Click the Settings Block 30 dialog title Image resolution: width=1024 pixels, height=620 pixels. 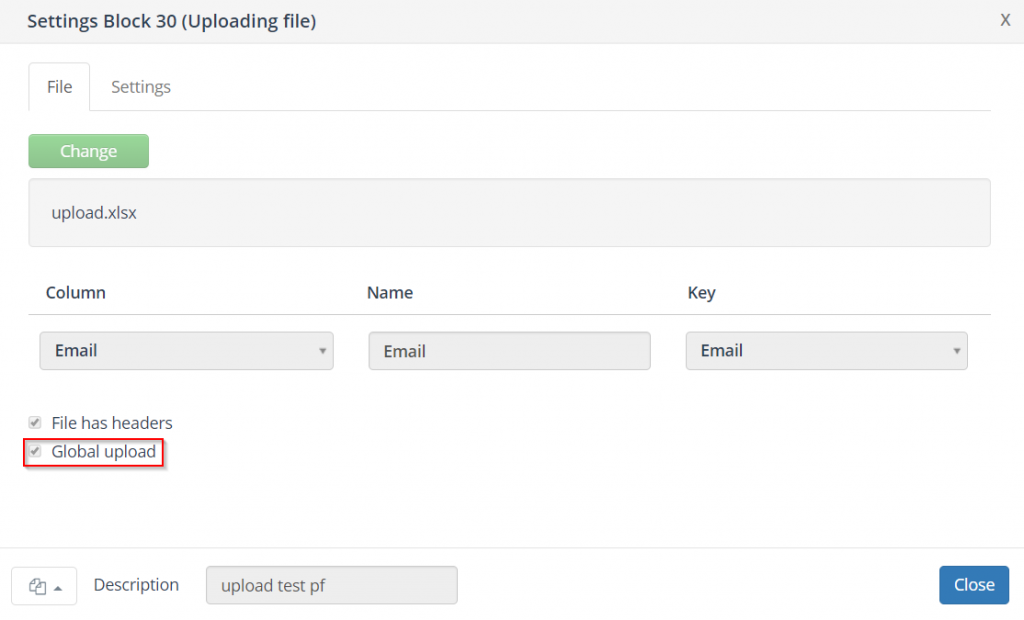pos(171,21)
